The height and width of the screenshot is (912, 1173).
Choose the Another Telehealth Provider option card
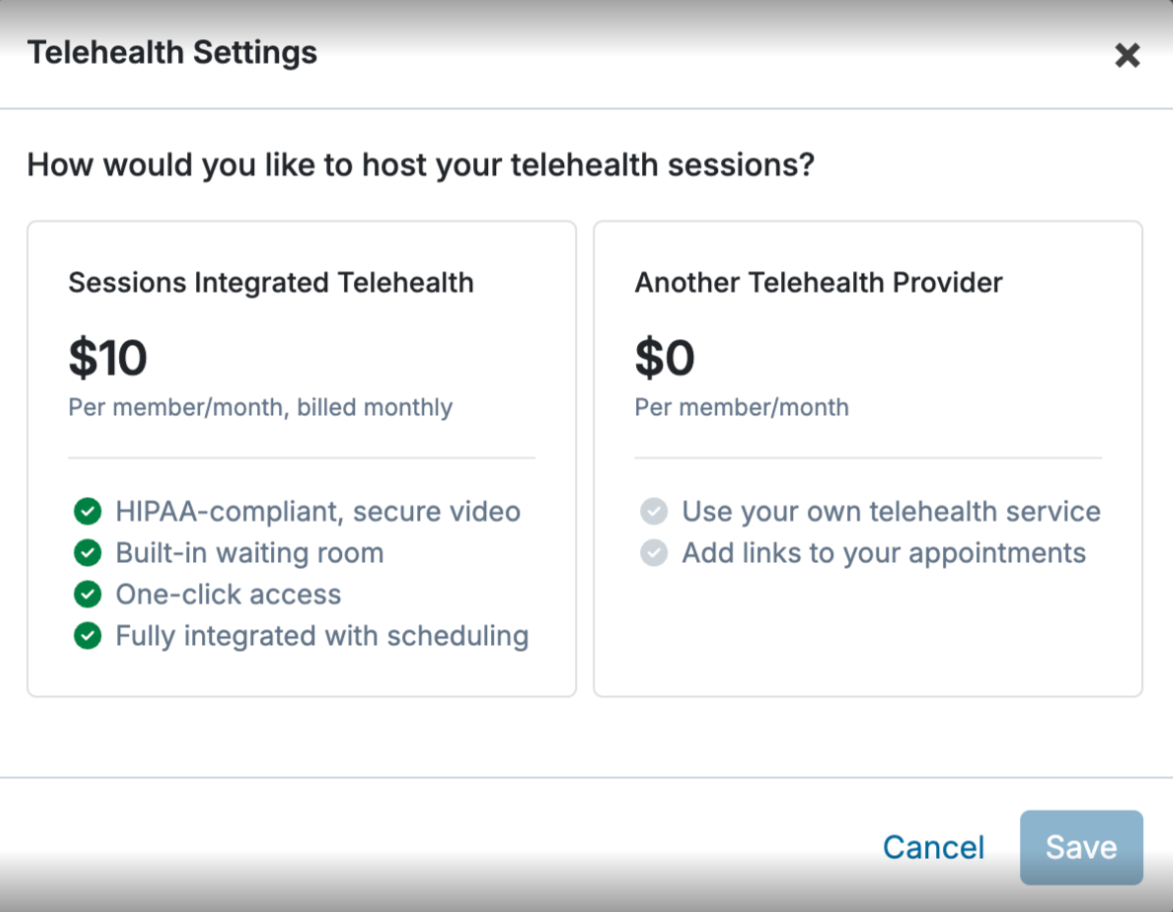(x=867, y=458)
